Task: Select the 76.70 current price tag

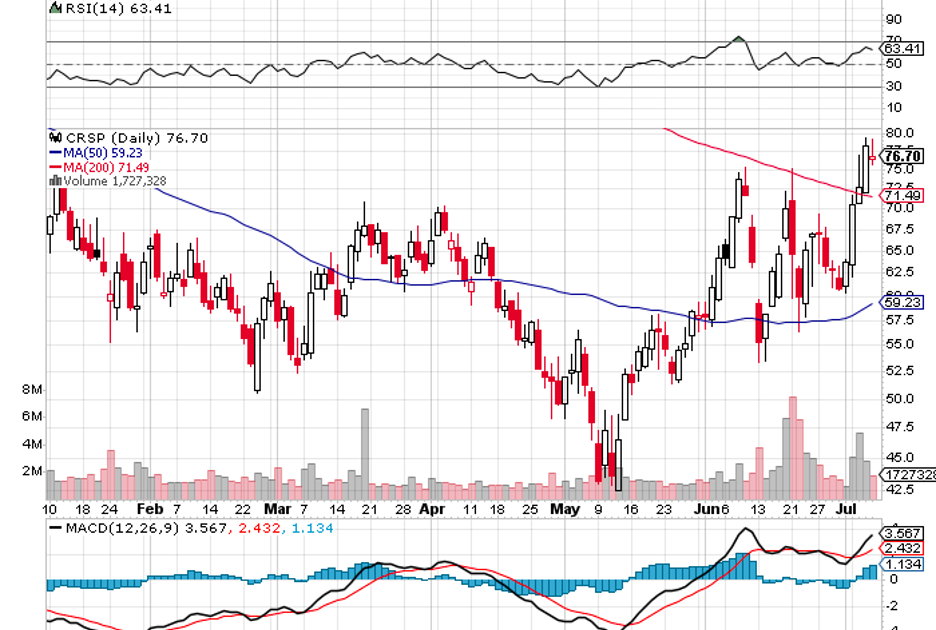Action: [x=903, y=156]
